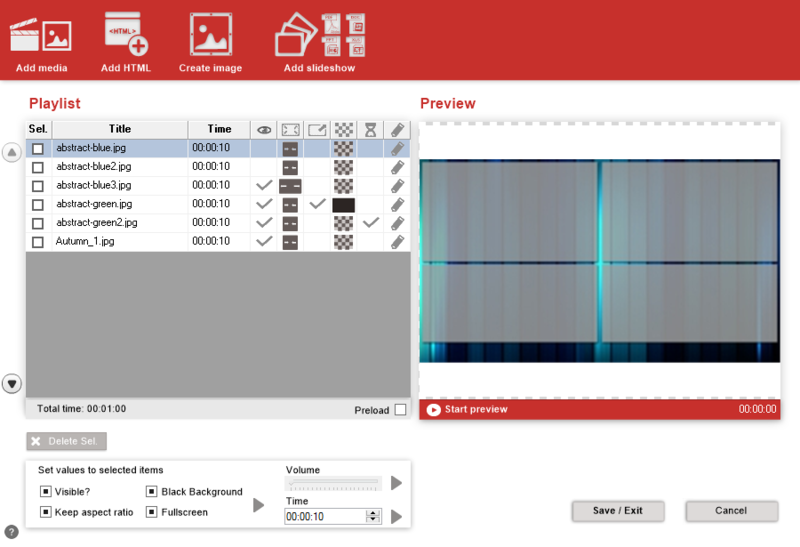This screenshot has height=547, width=800.
Task: Click time cell of abstract-blue2.jpg
Action: (x=219, y=167)
